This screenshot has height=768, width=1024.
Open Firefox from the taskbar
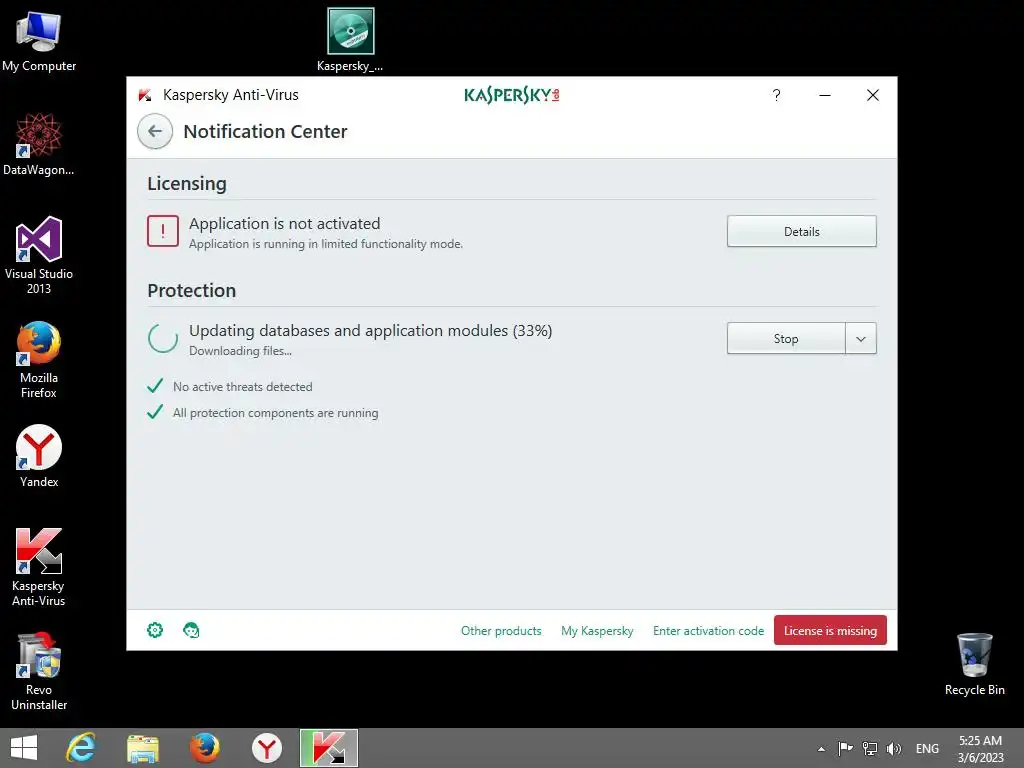click(204, 748)
